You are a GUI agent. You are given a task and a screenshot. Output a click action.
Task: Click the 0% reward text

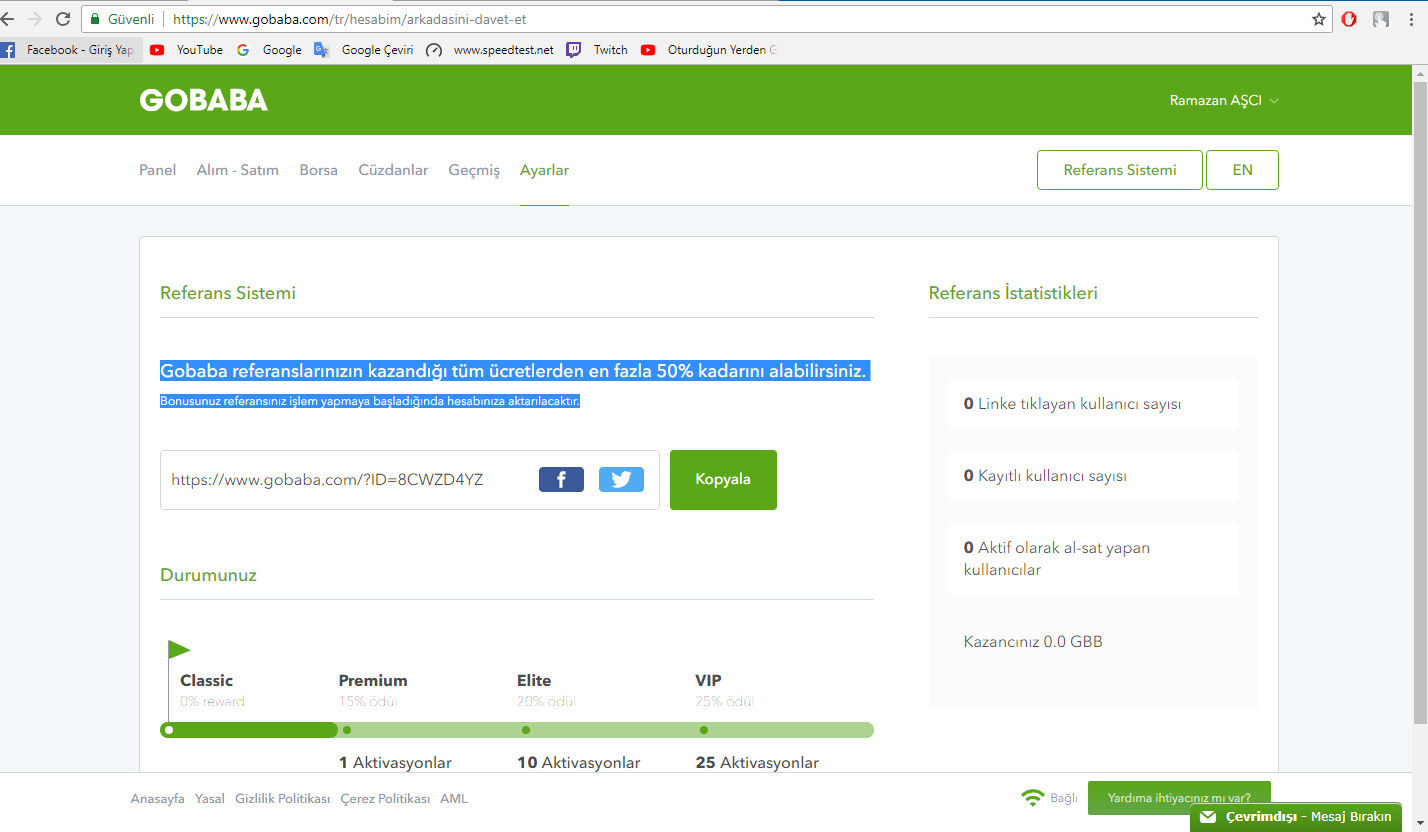coord(212,702)
